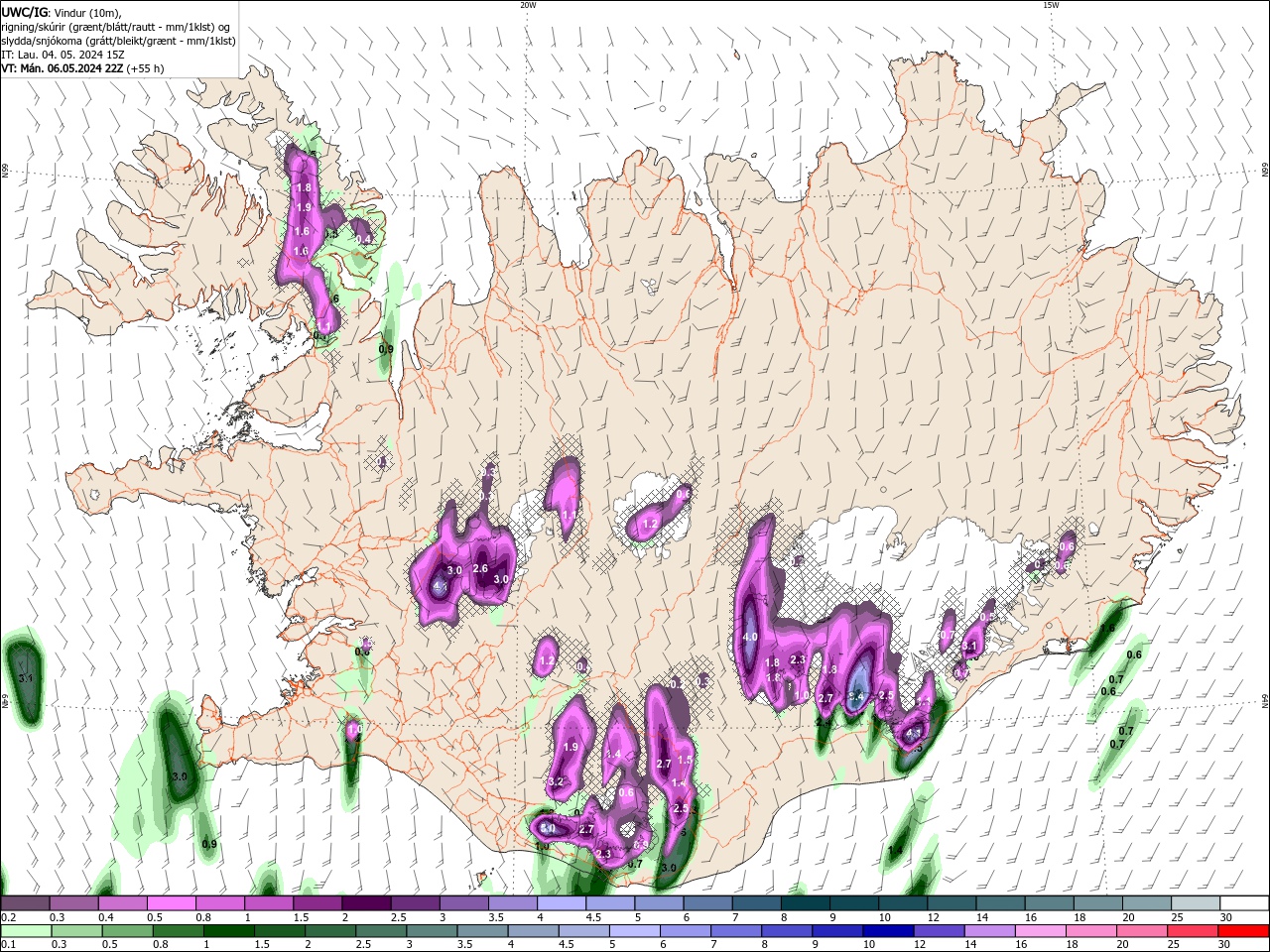Select the 'IT: Lau. 04. 05. 2024 15Z' text
Screen dimensions: 1270x952
63,55
